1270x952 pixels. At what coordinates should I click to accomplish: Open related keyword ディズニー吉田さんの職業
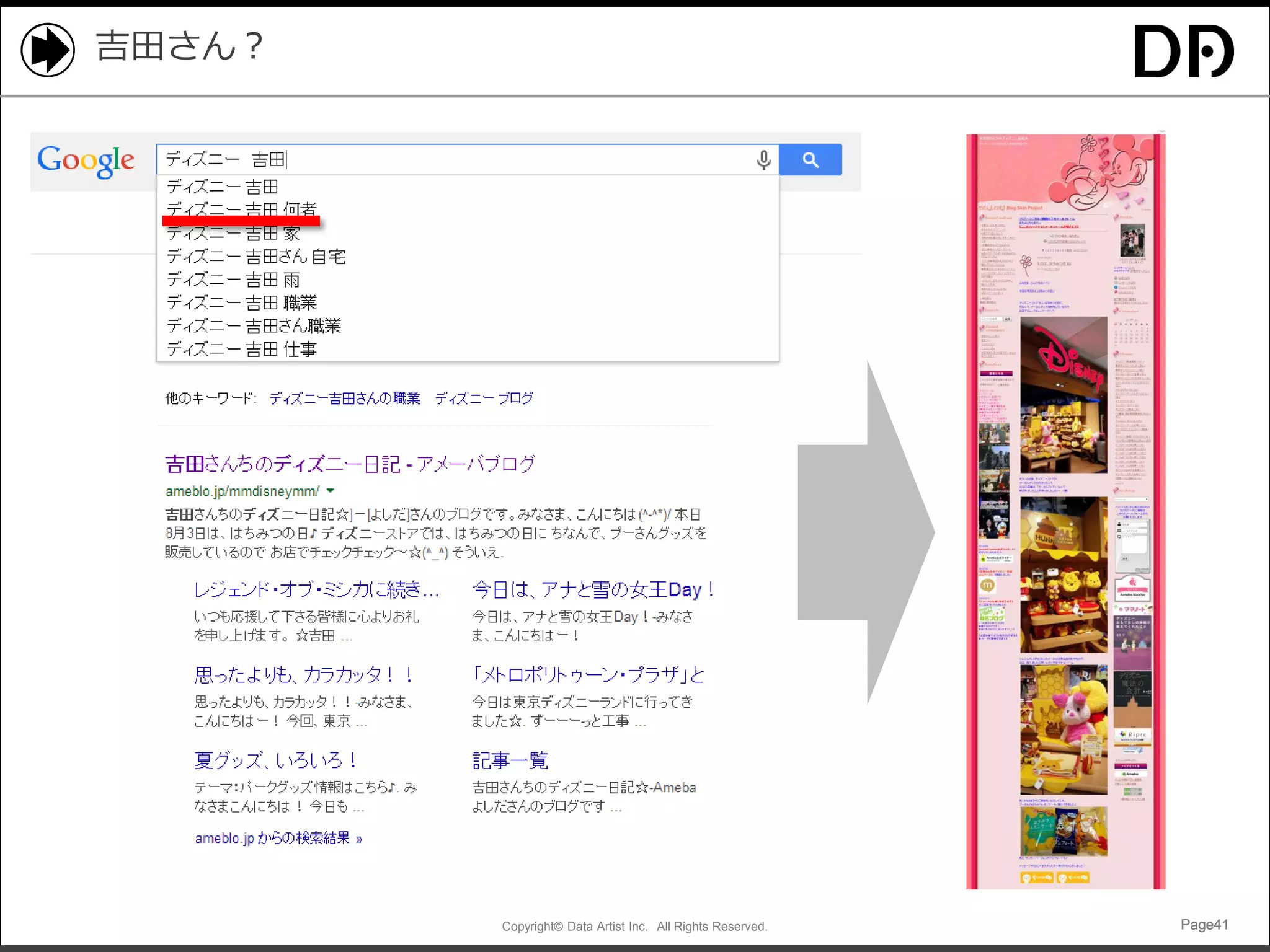345,399
